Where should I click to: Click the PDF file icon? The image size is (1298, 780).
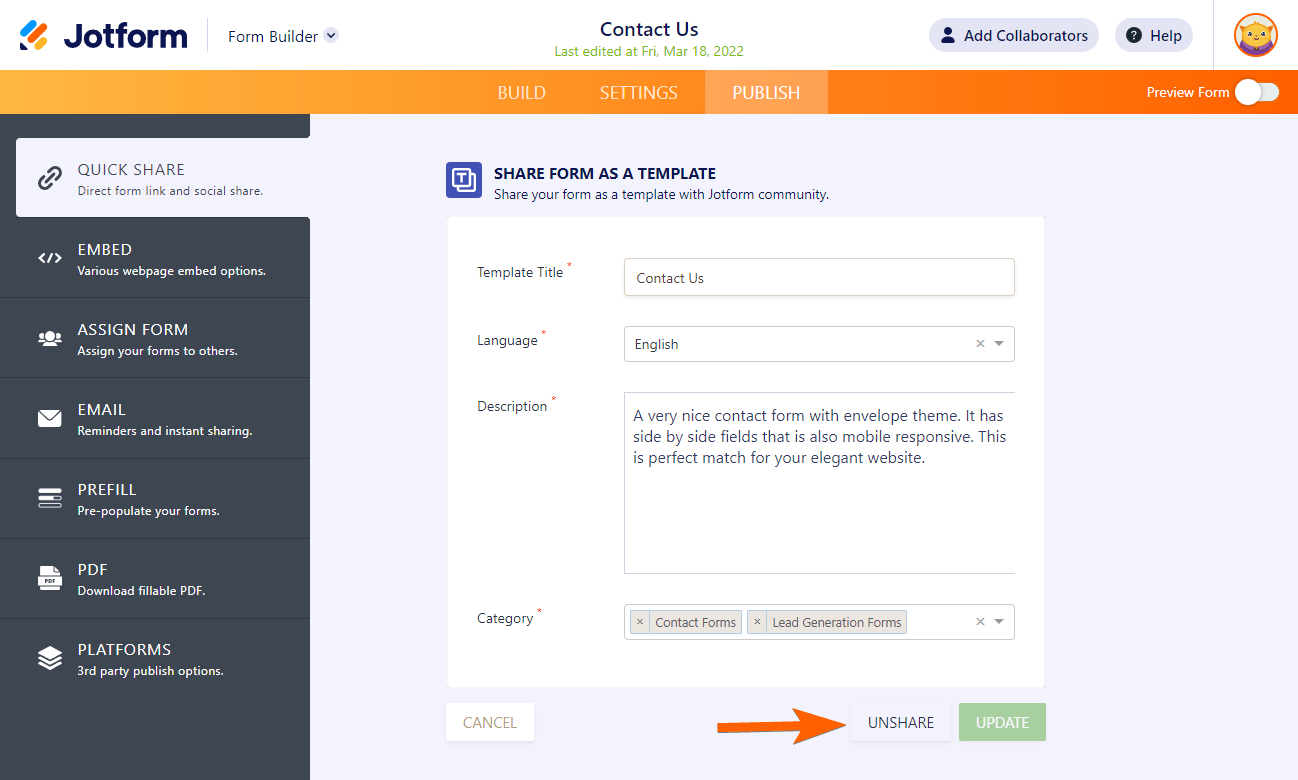tap(49, 578)
